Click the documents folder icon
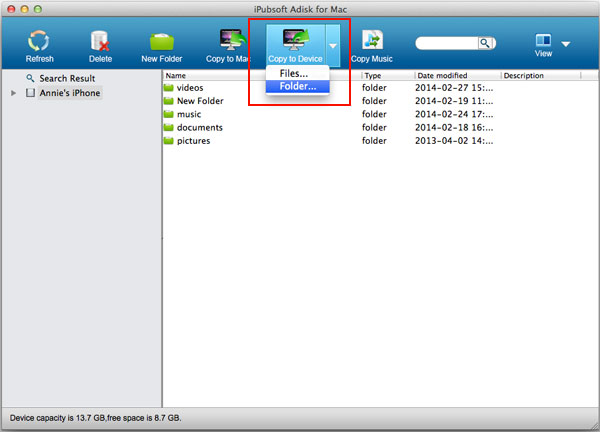Image resolution: width=600 pixels, height=432 pixels. [x=169, y=127]
